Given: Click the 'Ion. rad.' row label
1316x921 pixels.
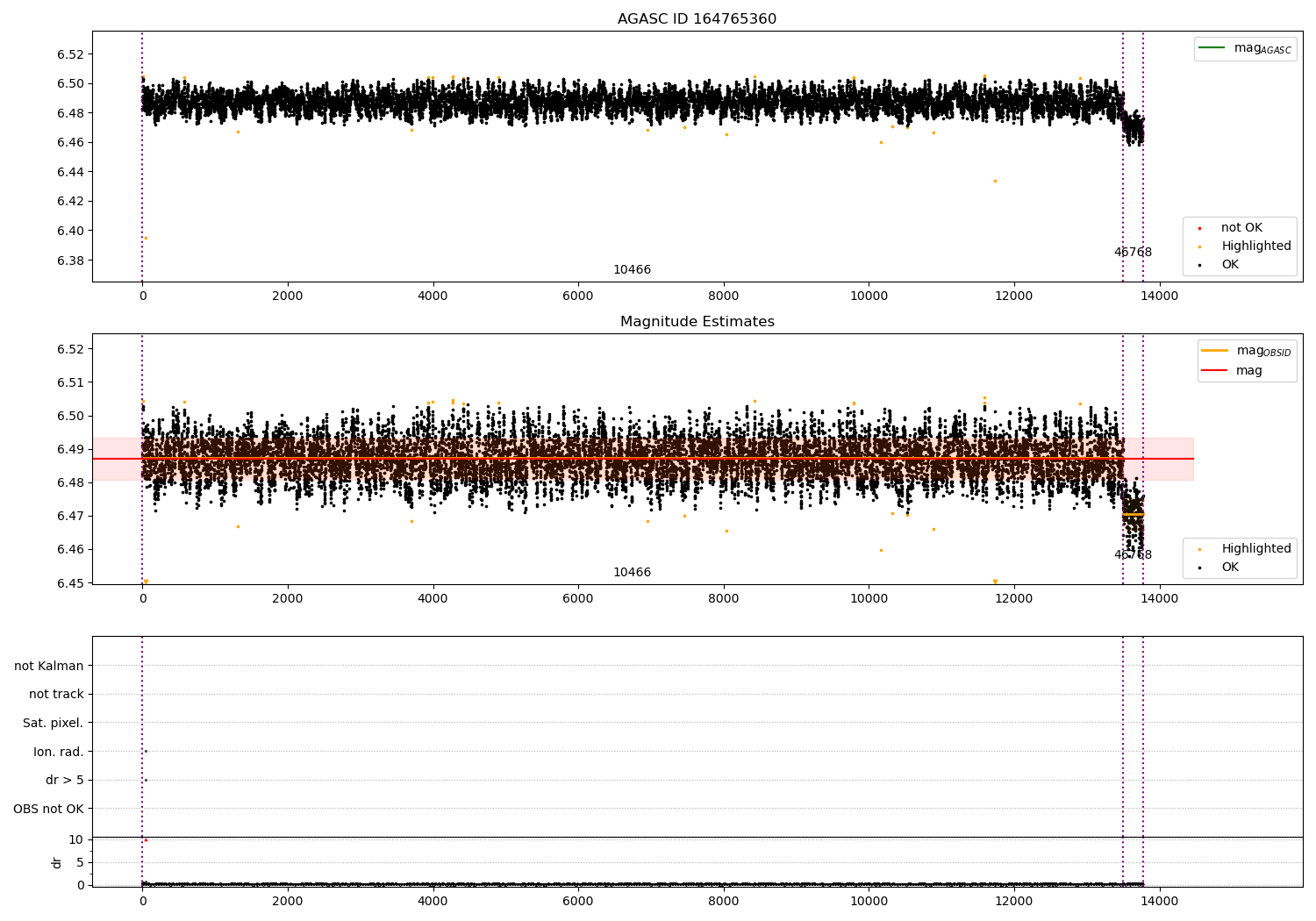Looking at the screenshot, I should pos(59,752).
